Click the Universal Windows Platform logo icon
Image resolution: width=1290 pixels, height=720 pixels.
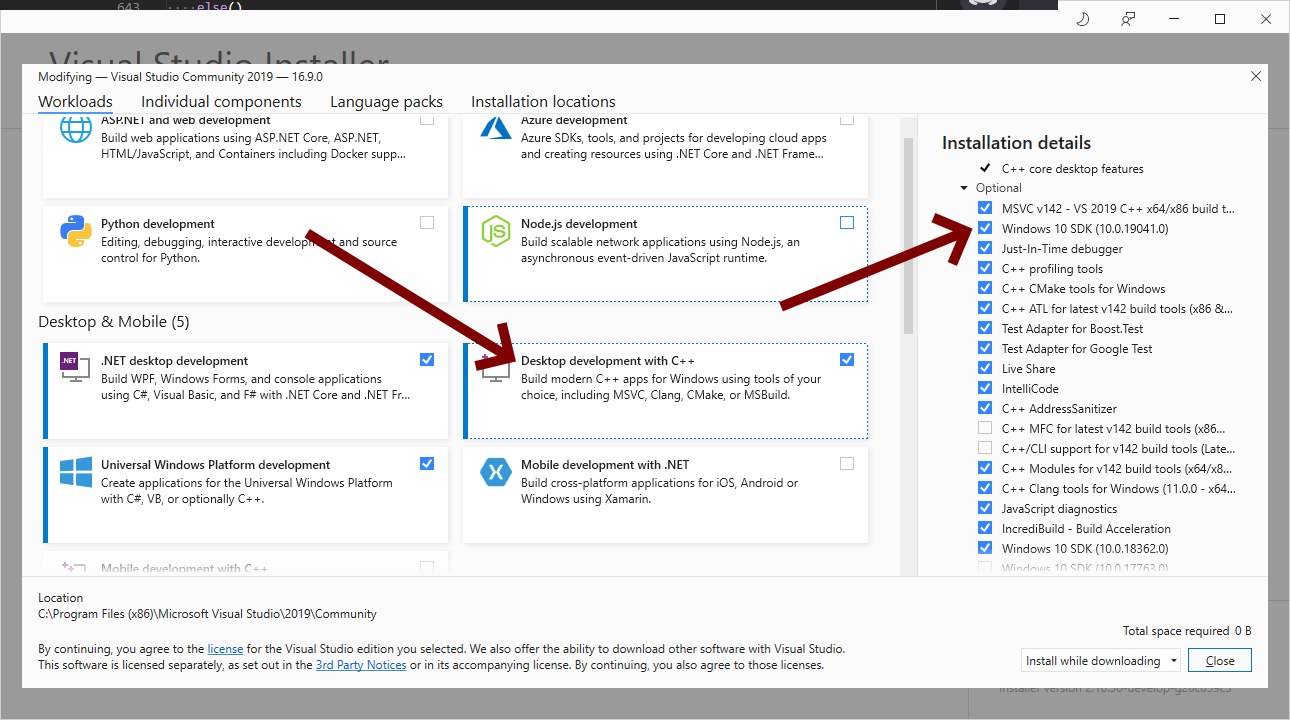pyautogui.click(x=76, y=472)
